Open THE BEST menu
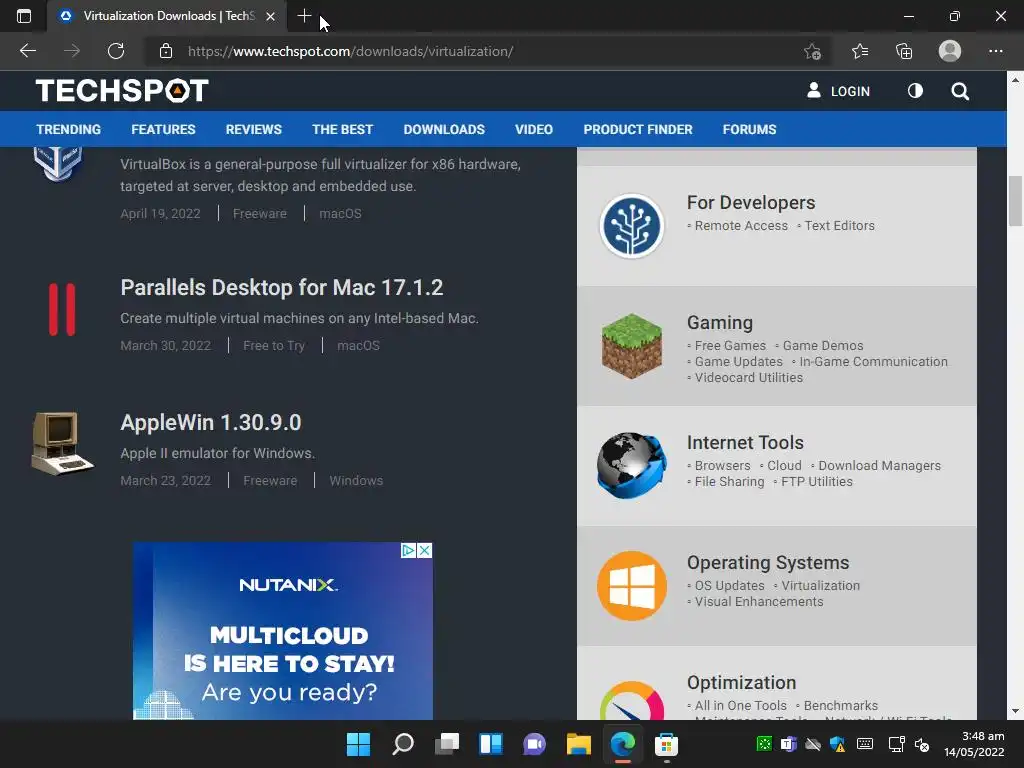Image resolution: width=1024 pixels, height=768 pixels. tap(342, 129)
